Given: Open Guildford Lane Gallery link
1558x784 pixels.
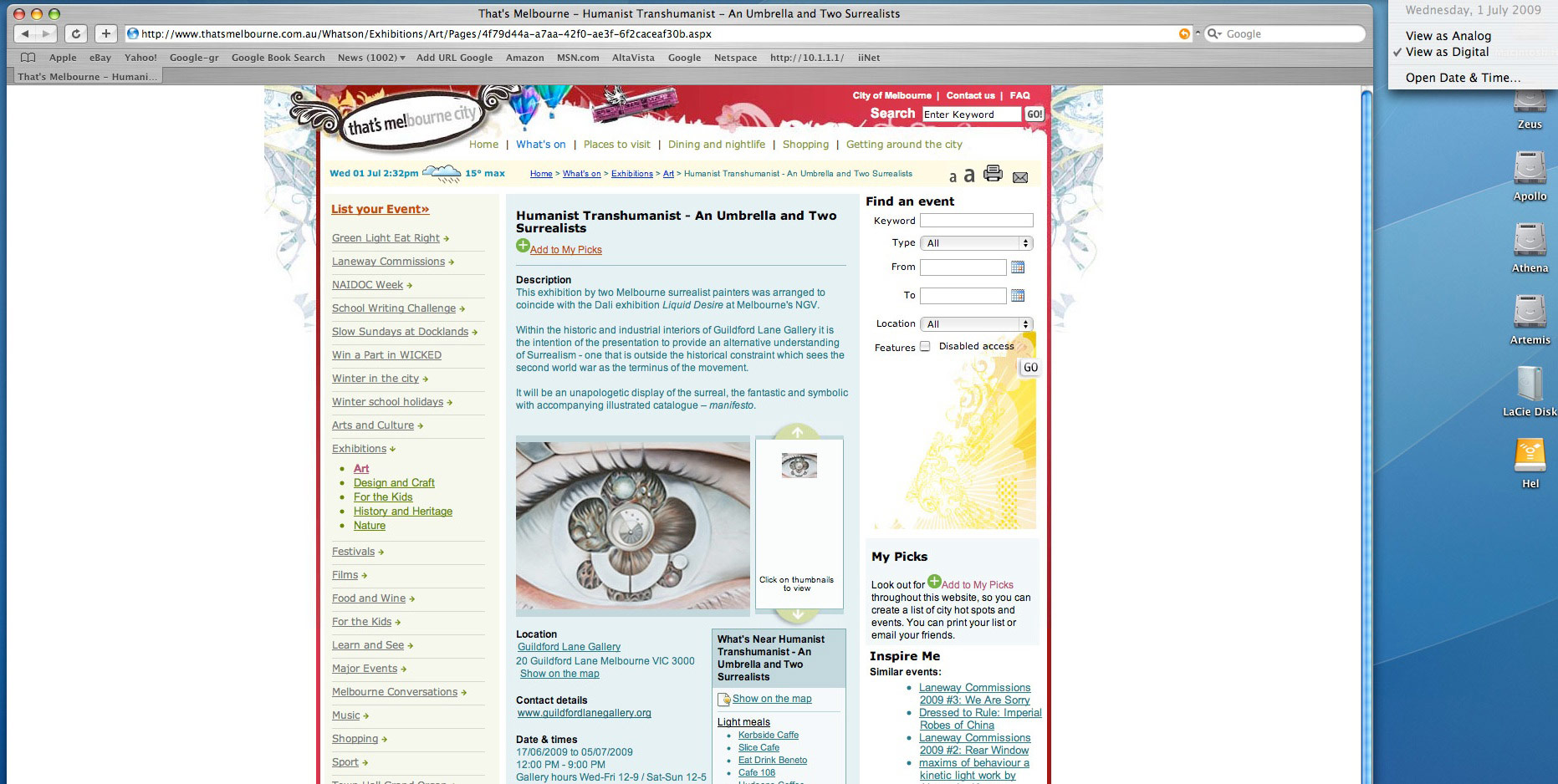Looking at the screenshot, I should pyautogui.click(x=569, y=647).
